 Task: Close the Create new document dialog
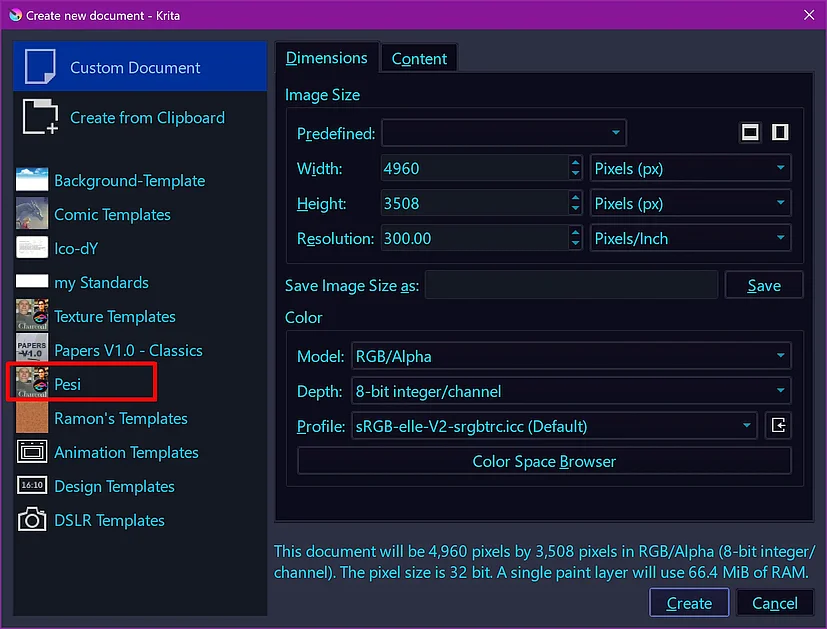click(x=809, y=15)
